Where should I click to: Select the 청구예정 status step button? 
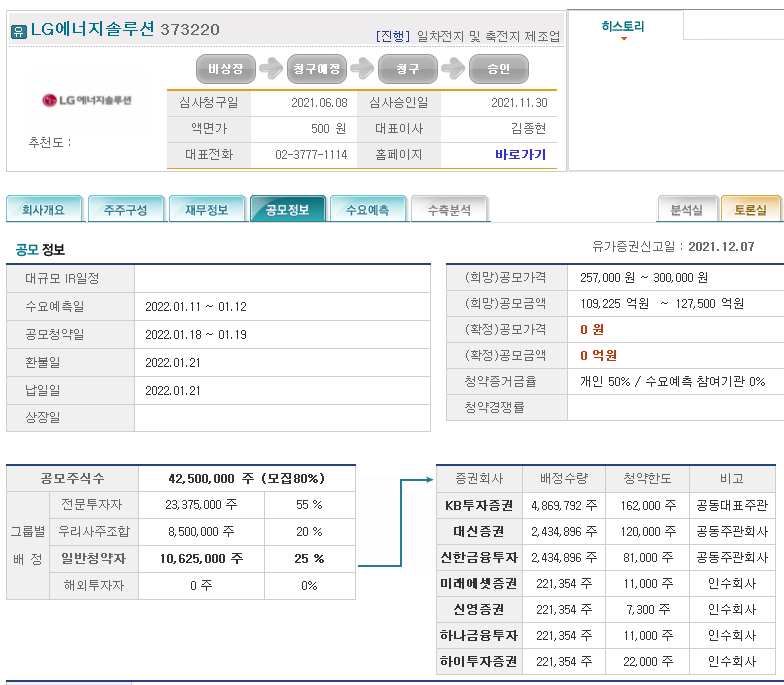tap(317, 69)
